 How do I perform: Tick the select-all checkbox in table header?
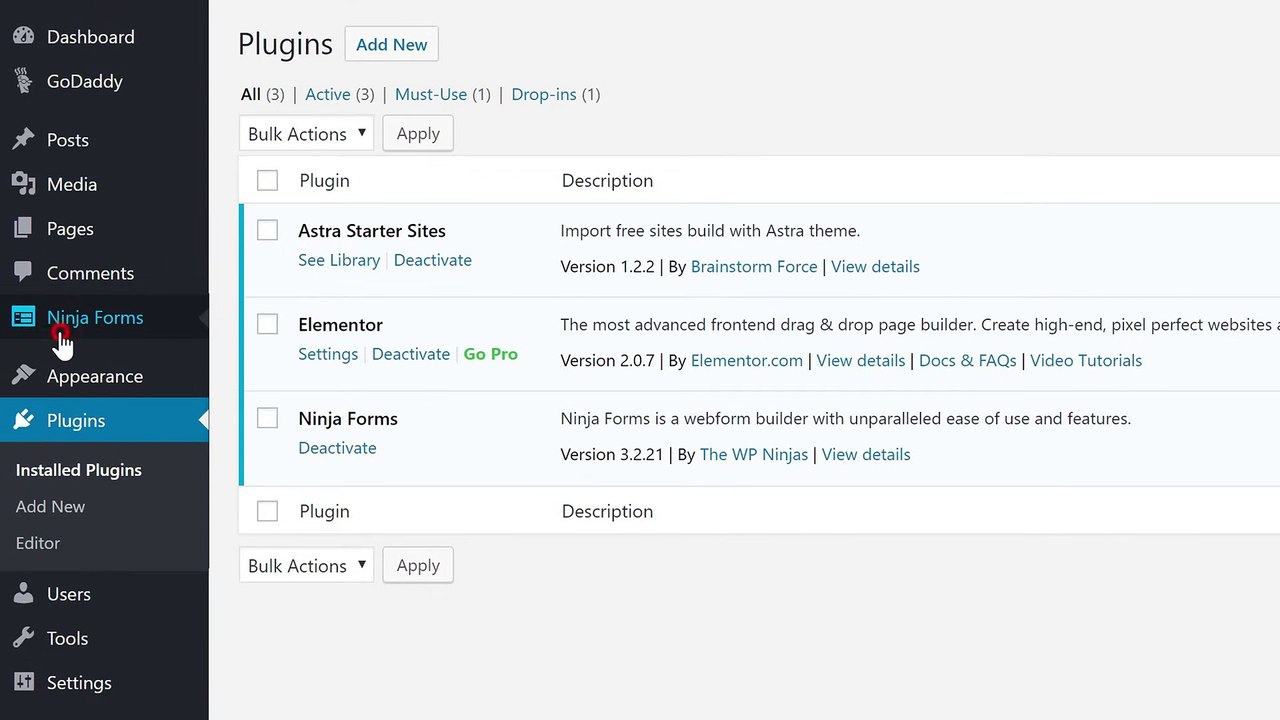(x=267, y=180)
